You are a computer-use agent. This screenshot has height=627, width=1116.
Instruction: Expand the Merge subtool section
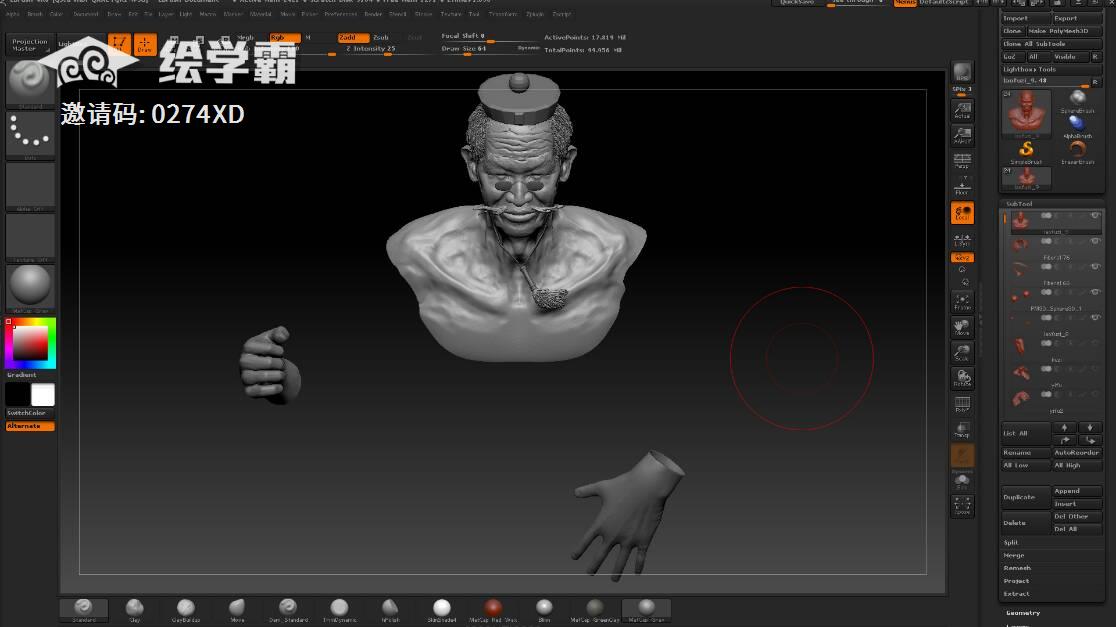pos(1014,555)
